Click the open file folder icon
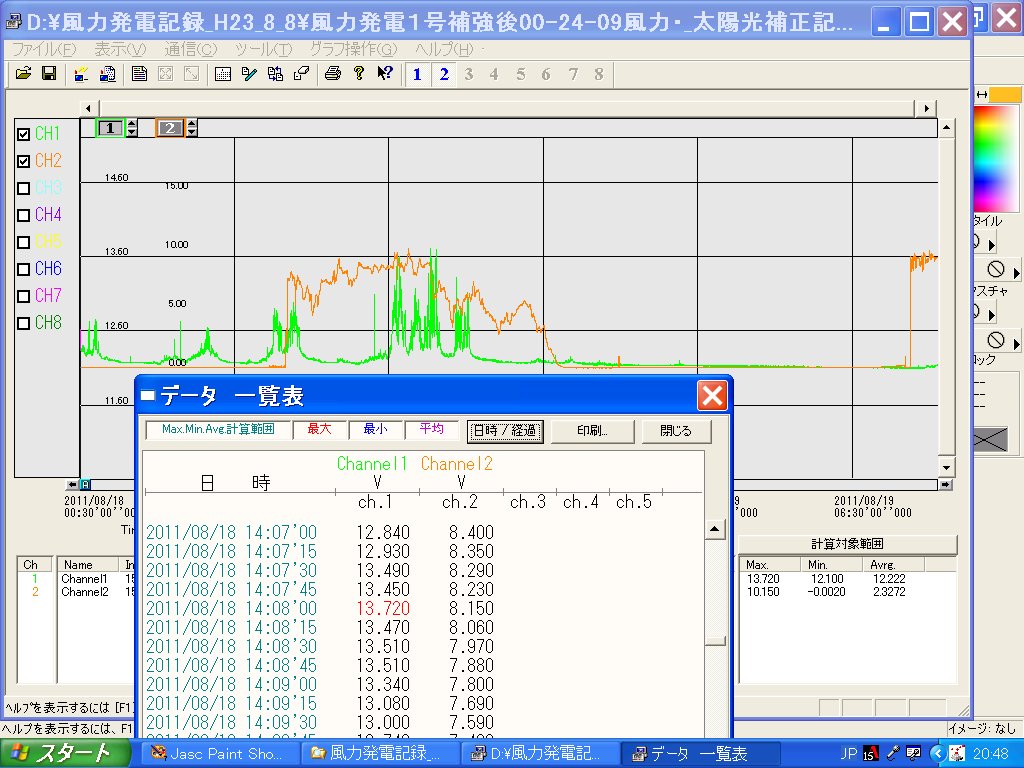1024x768 pixels. tap(22, 74)
